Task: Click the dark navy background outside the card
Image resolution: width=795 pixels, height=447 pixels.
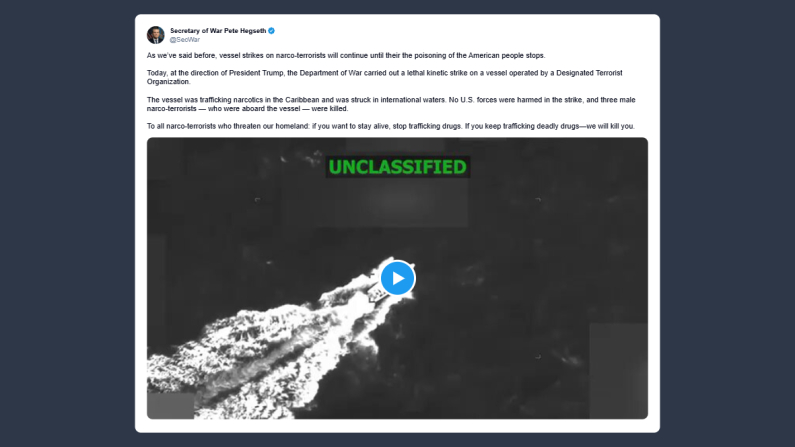Action: 66,223
